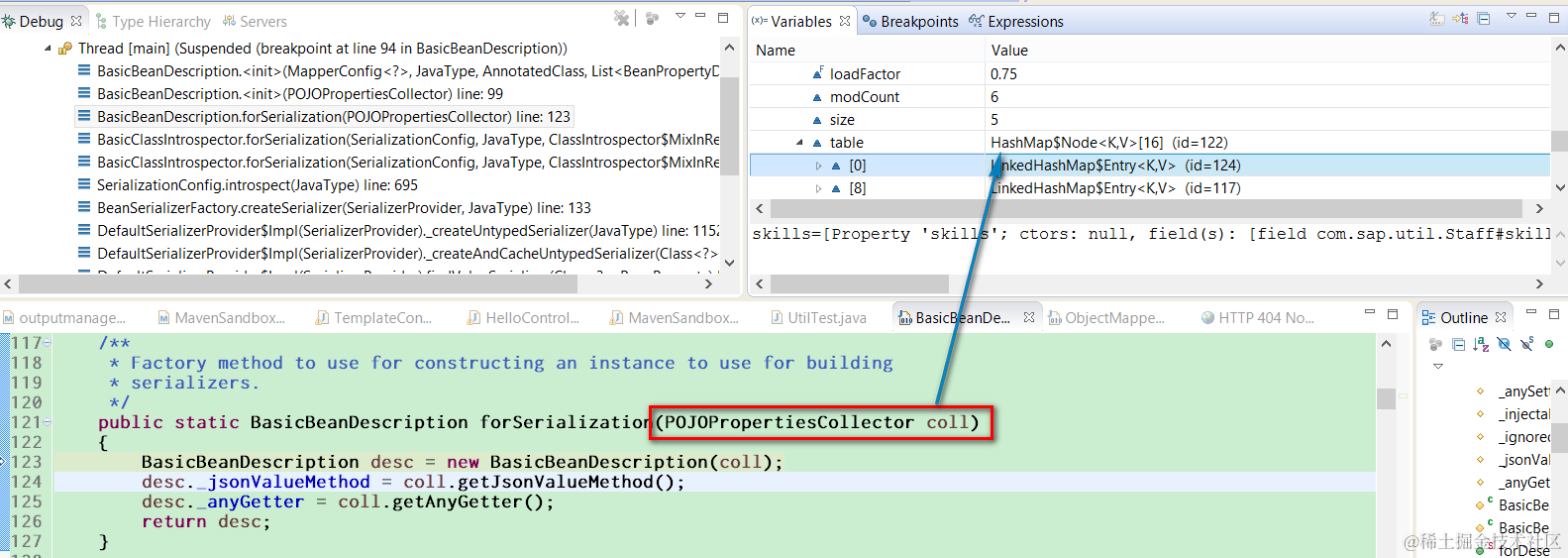Screen dimensions: 1568x558
Task: Click the _anyGetter field in code
Action: 251,502
